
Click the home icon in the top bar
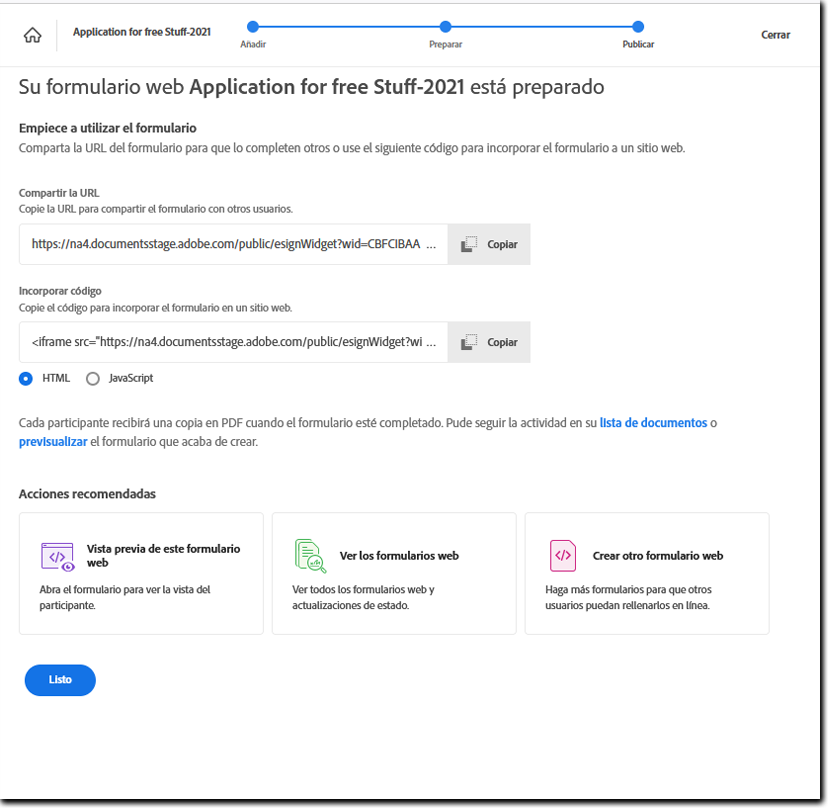(x=33, y=34)
